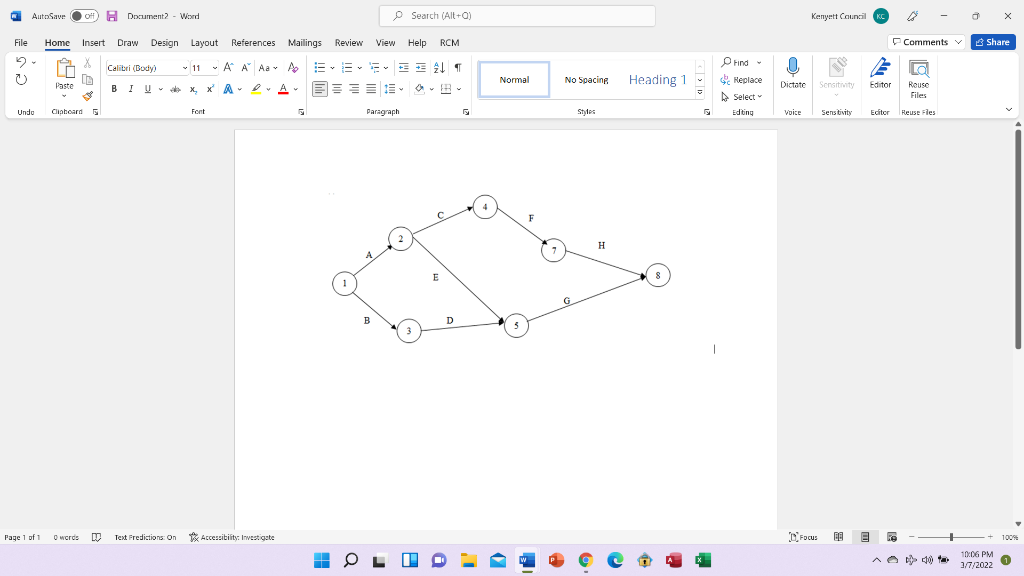
Task: Apply subscript formatting
Action: point(193,89)
